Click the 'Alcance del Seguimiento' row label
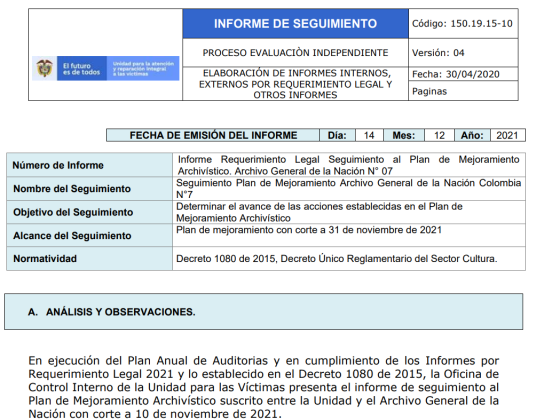This screenshot has width=560, height=420. click(72, 236)
